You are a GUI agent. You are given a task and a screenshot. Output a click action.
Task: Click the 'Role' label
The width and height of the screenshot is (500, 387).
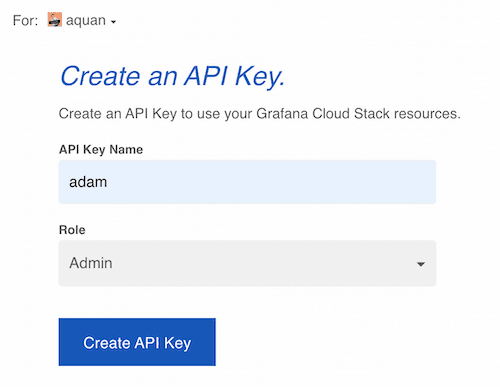[x=72, y=230]
